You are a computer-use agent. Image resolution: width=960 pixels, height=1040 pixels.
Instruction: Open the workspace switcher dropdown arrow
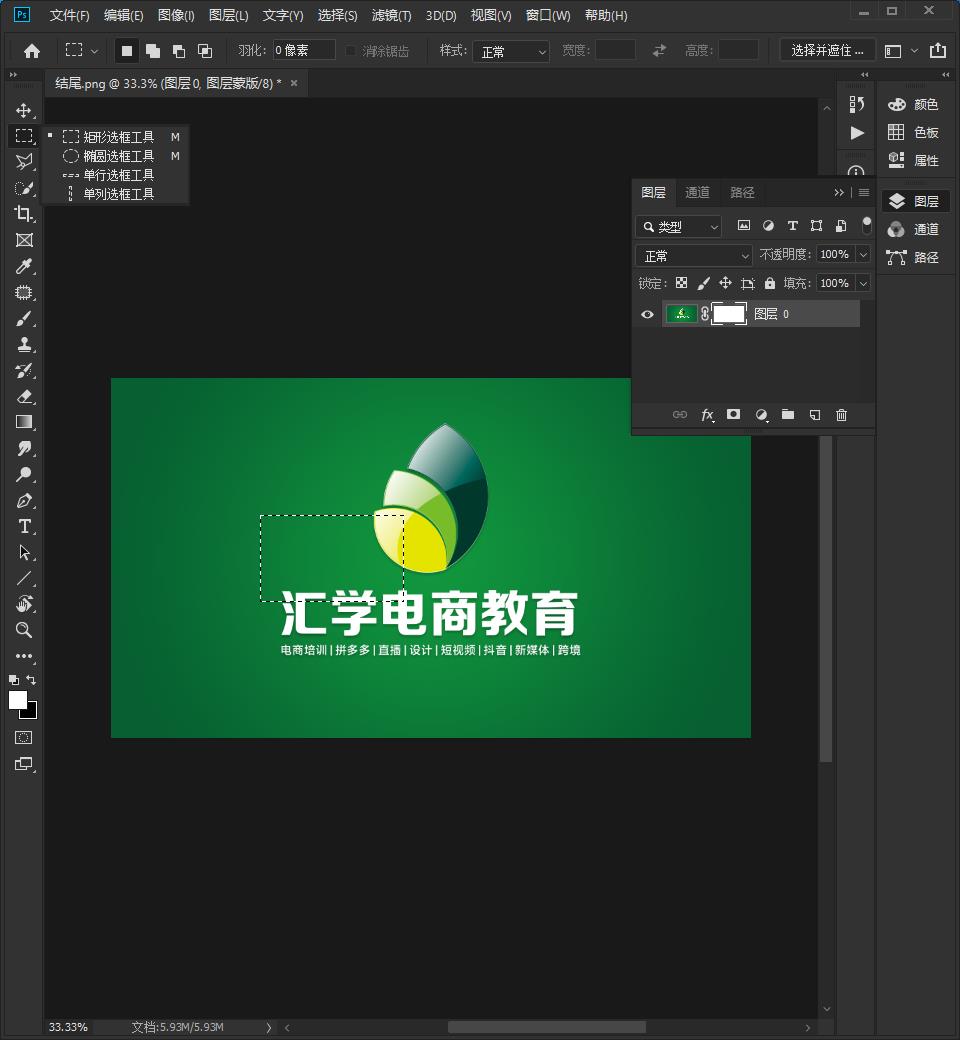(x=914, y=50)
